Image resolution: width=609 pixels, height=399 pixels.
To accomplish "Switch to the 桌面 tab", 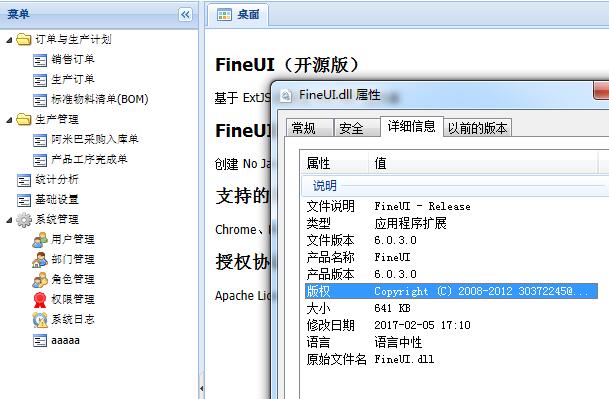I will coord(238,15).
